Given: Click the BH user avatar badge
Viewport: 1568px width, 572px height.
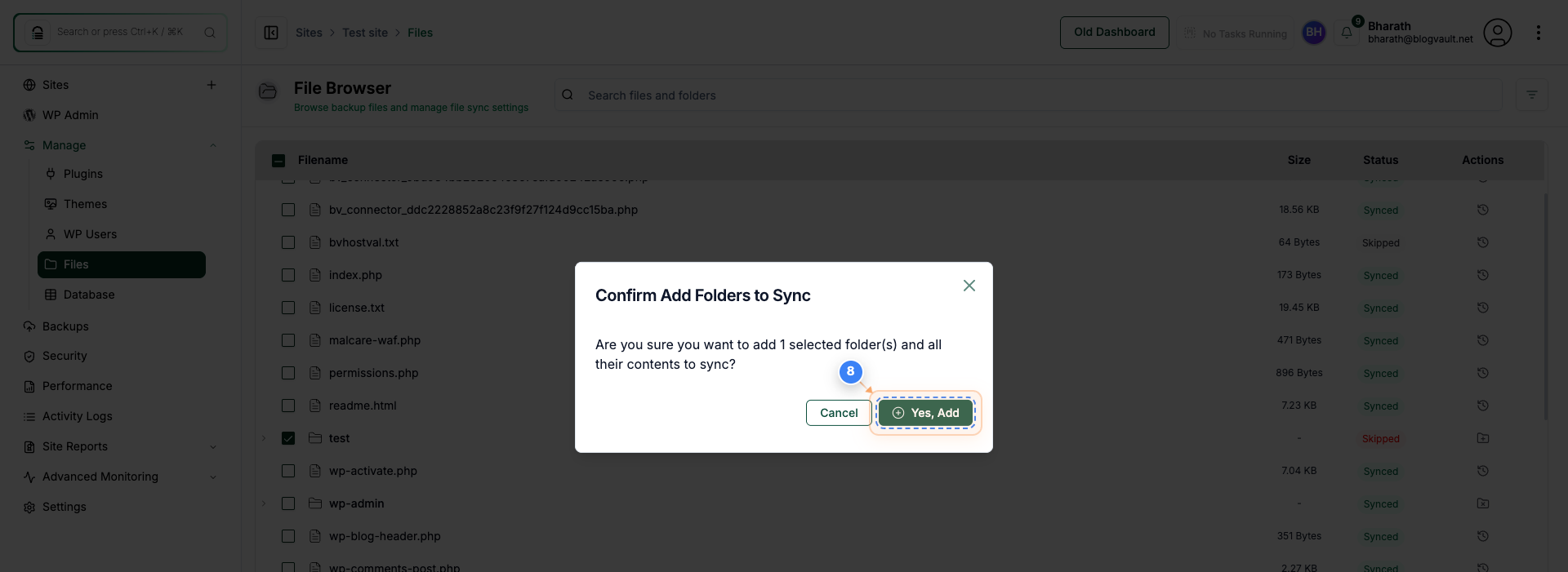Looking at the screenshot, I should (x=1314, y=33).
